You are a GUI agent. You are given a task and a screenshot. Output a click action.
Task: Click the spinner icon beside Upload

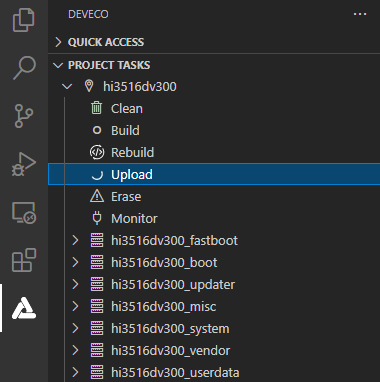tap(97, 174)
